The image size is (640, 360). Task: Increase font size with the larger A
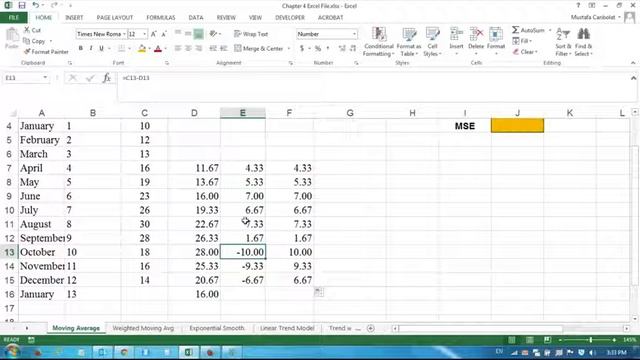154,34
